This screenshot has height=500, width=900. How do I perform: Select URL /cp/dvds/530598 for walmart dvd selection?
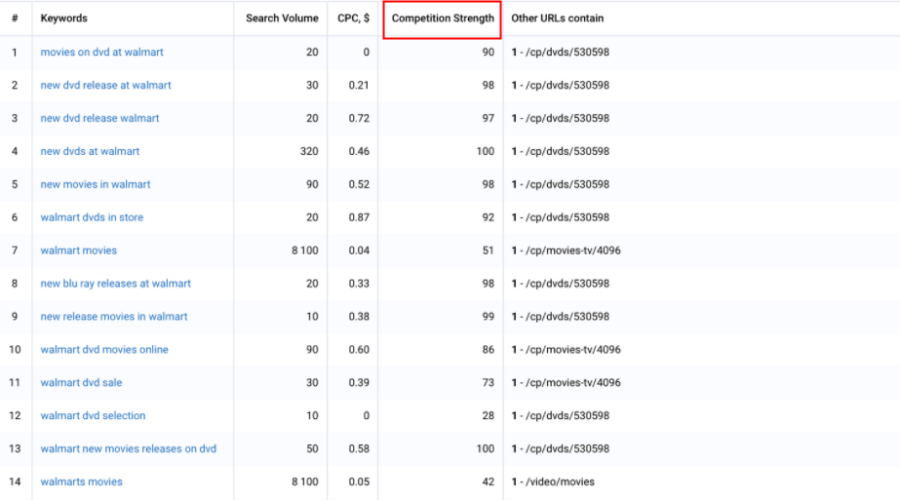(x=560, y=416)
